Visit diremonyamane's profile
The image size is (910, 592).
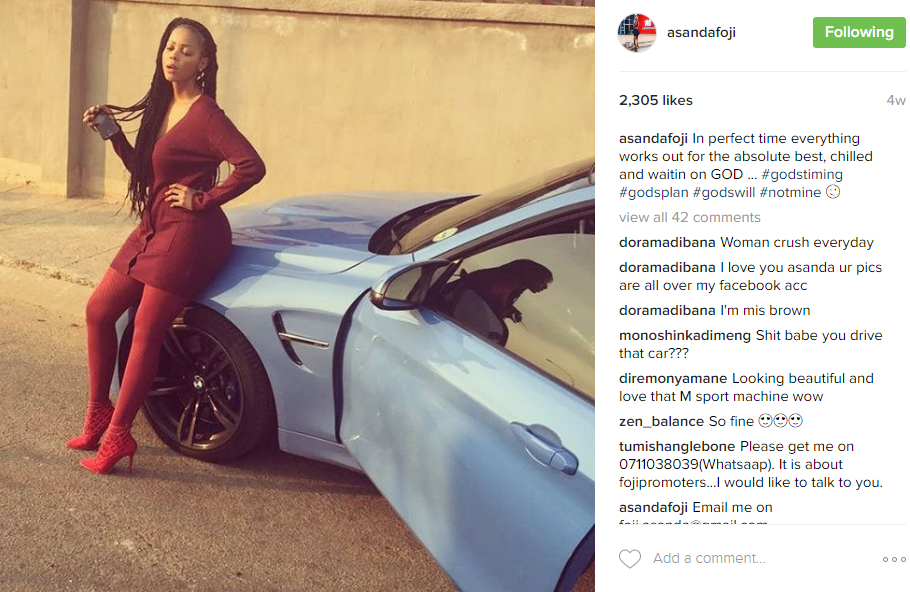tap(673, 378)
